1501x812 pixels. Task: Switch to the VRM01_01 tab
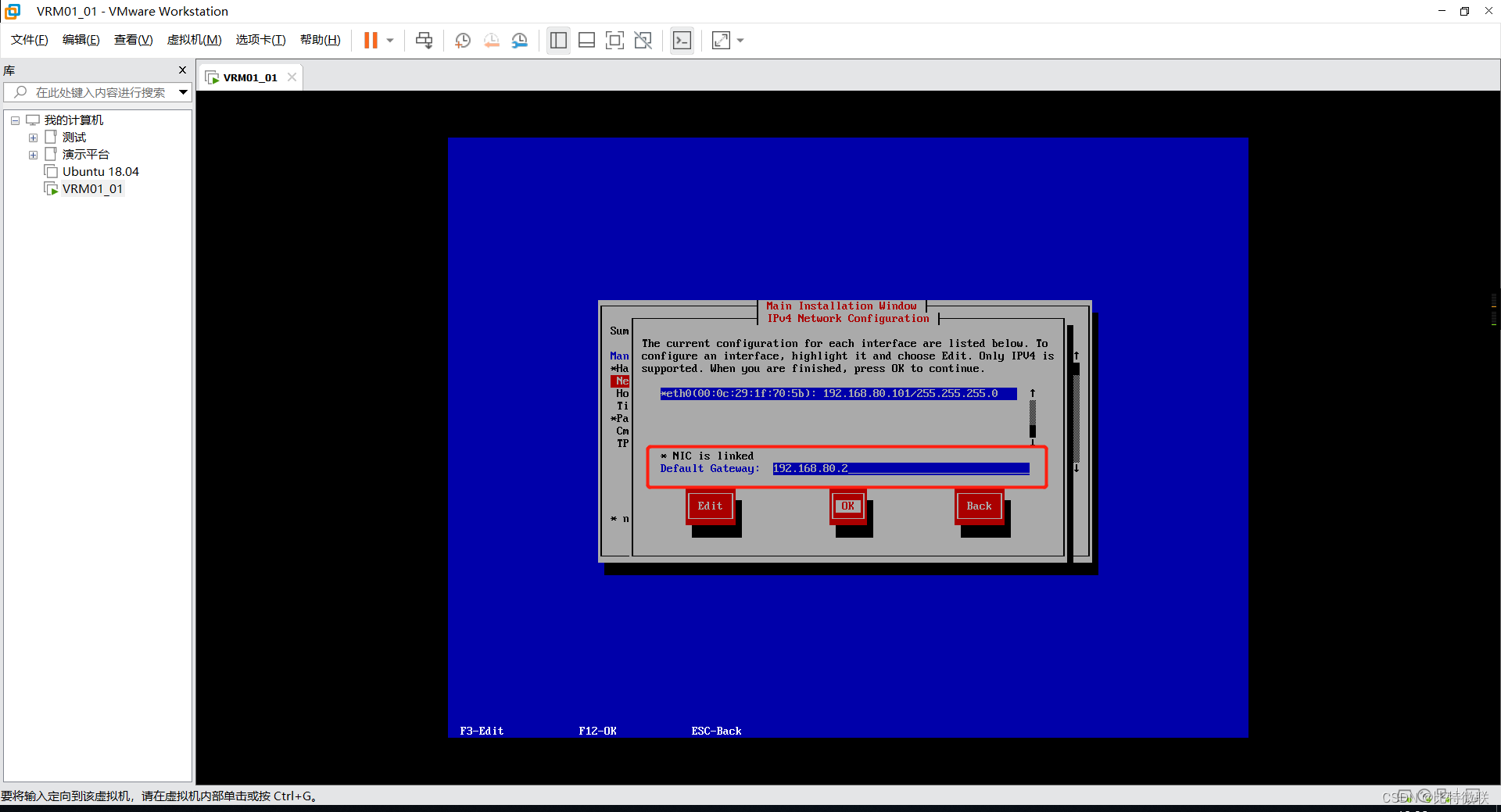click(249, 77)
